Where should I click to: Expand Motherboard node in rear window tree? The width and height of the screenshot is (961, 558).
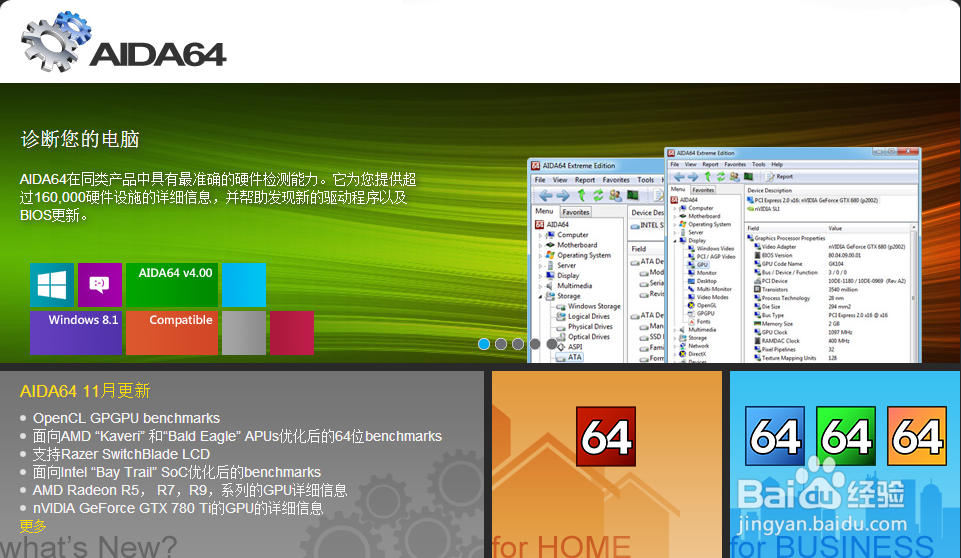[x=540, y=245]
